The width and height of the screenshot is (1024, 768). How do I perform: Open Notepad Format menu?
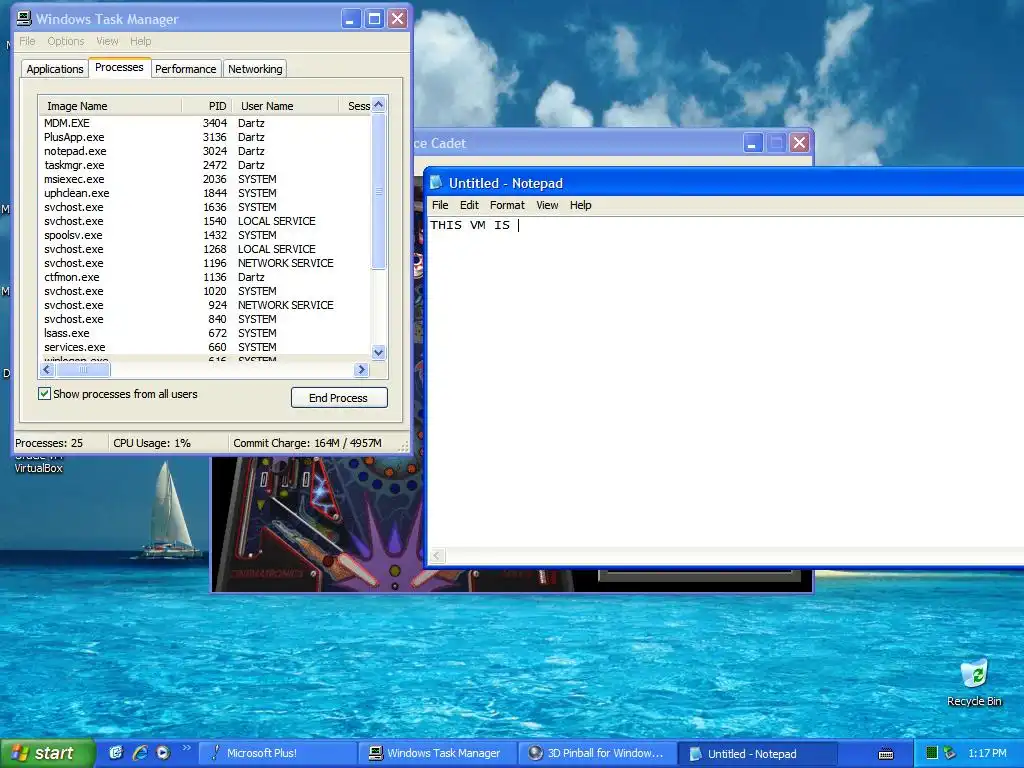coord(507,205)
